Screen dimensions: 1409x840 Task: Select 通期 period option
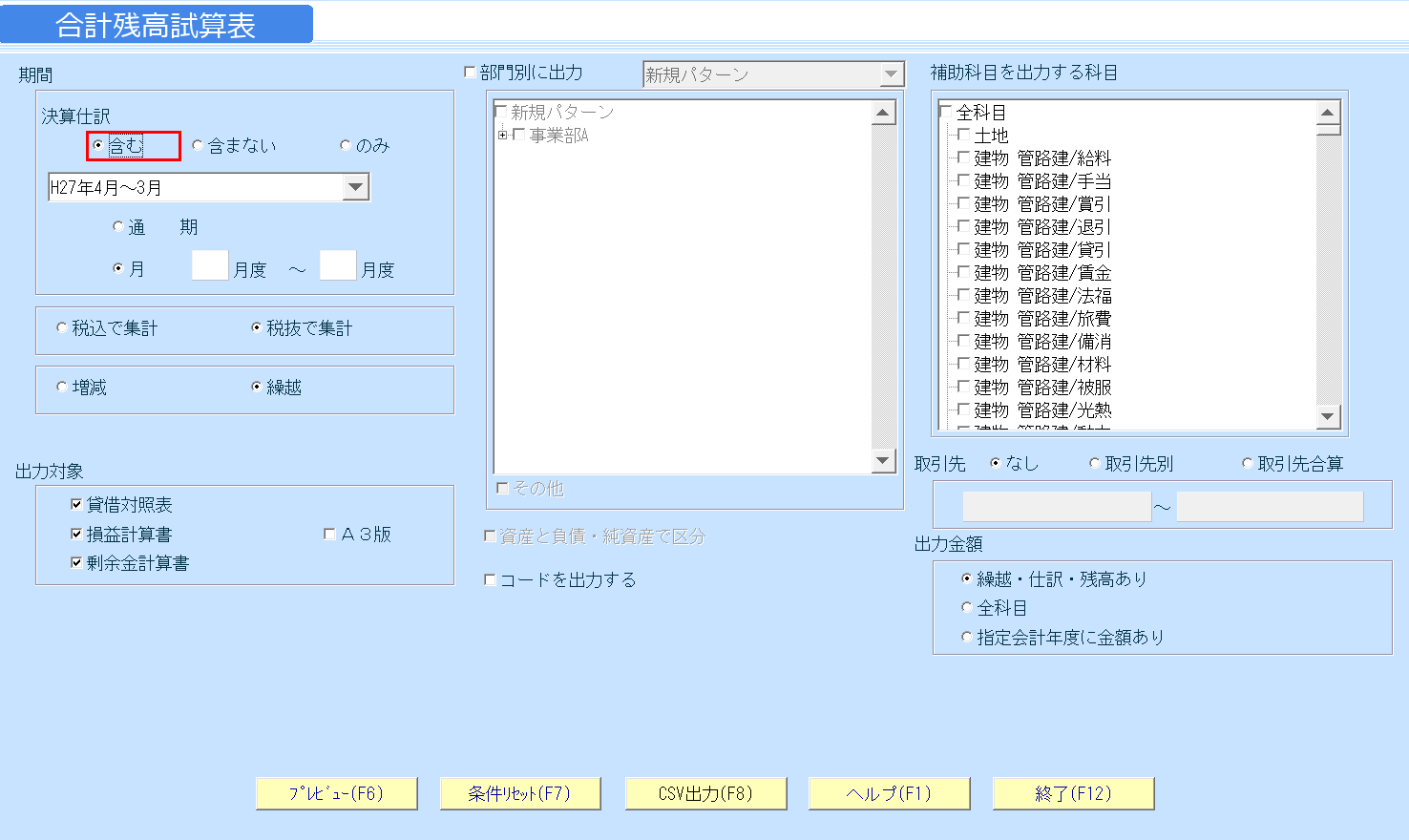(119, 226)
